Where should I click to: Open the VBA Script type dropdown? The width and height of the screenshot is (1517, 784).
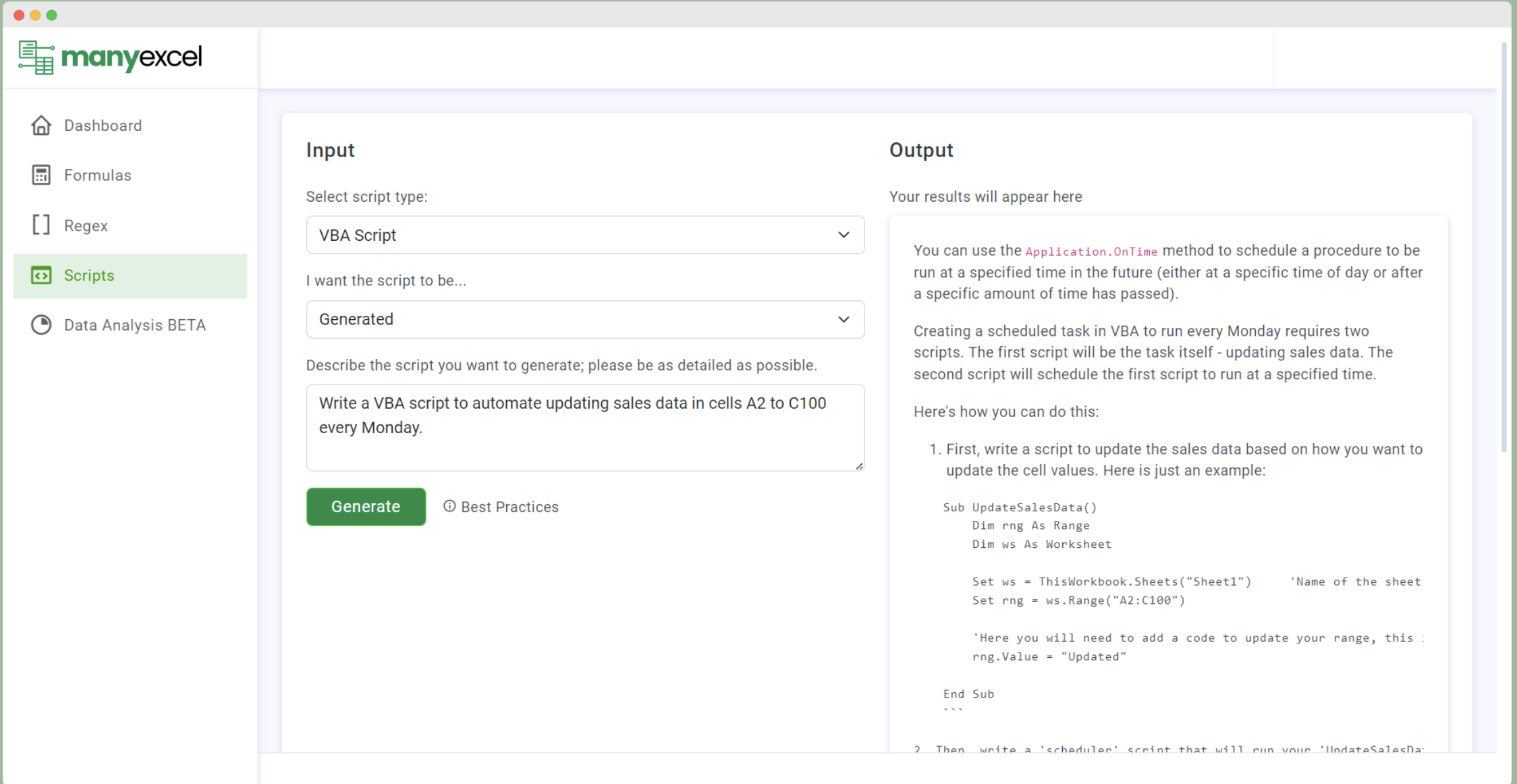click(585, 235)
